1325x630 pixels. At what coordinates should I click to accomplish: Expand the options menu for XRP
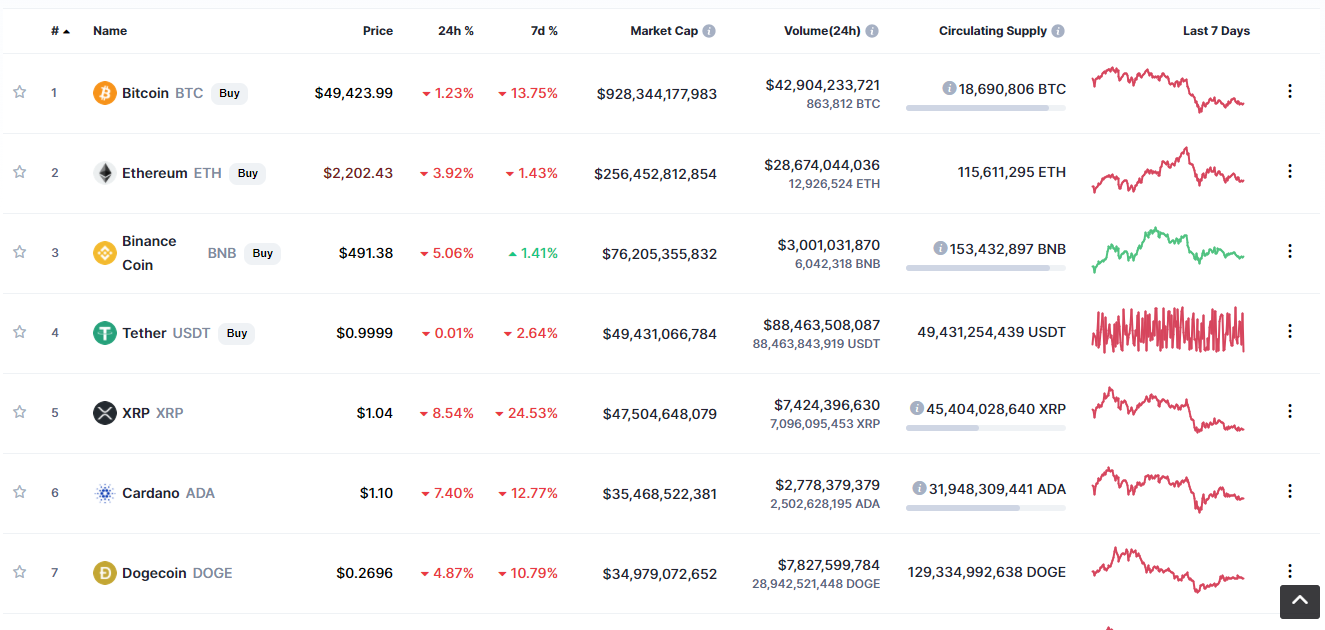pyautogui.click(x=1290, y=411)
